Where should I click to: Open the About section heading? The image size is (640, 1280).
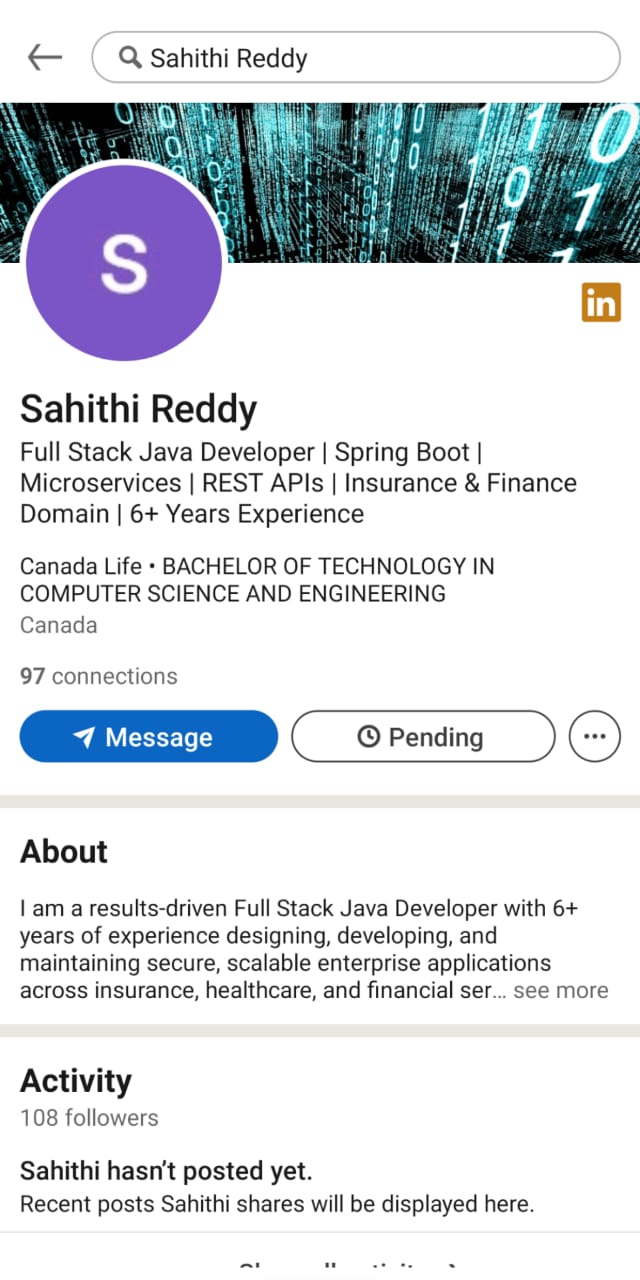coord(64,852)
